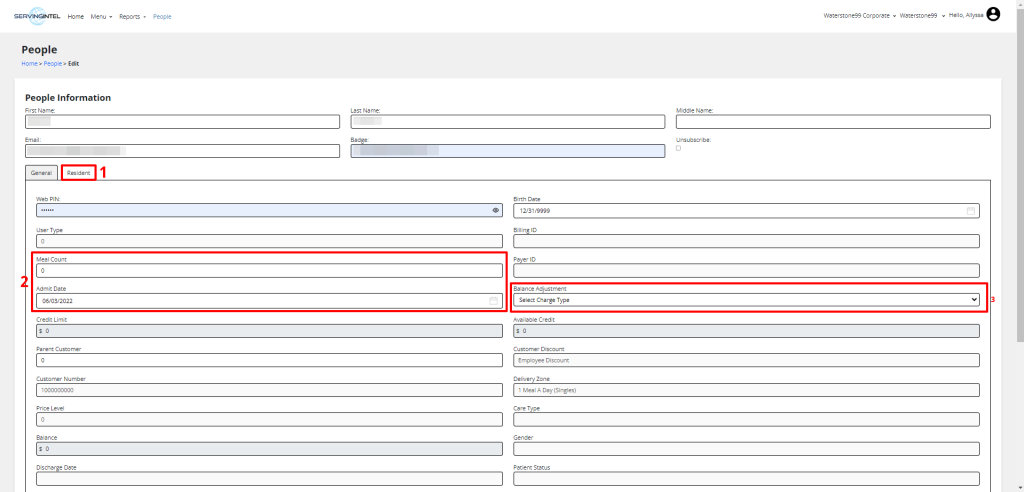
Task: Toggle the Unsubscribe checkbox
Action: tap(679, 148)
